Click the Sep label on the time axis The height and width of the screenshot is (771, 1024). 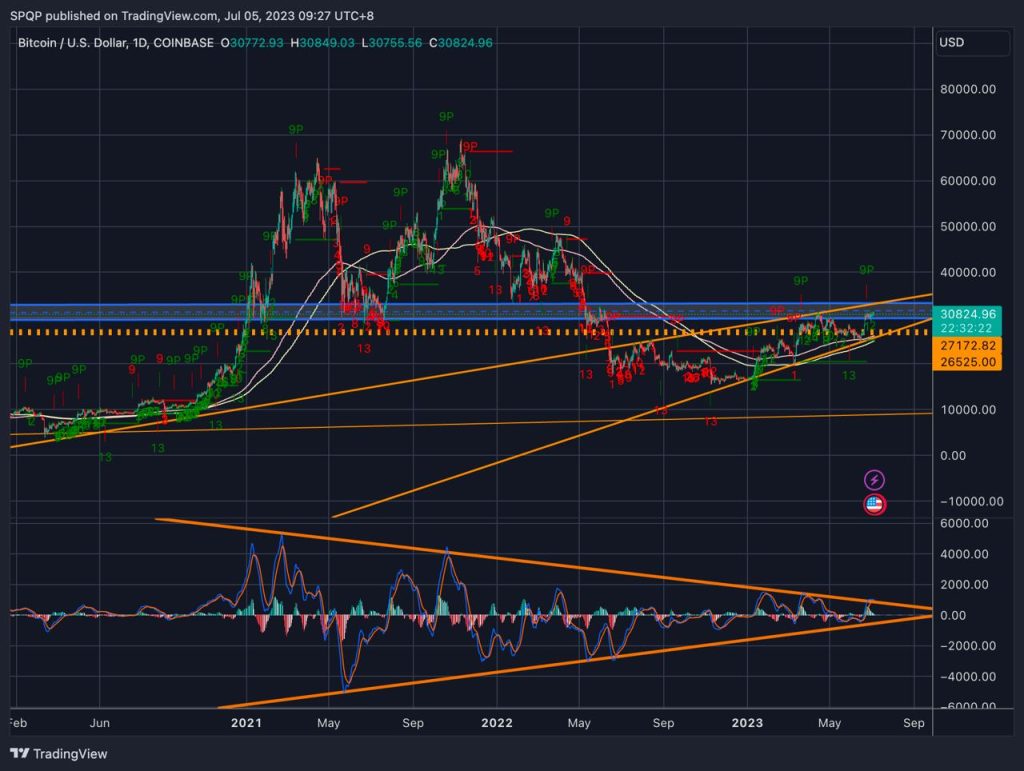click(912, 722)
